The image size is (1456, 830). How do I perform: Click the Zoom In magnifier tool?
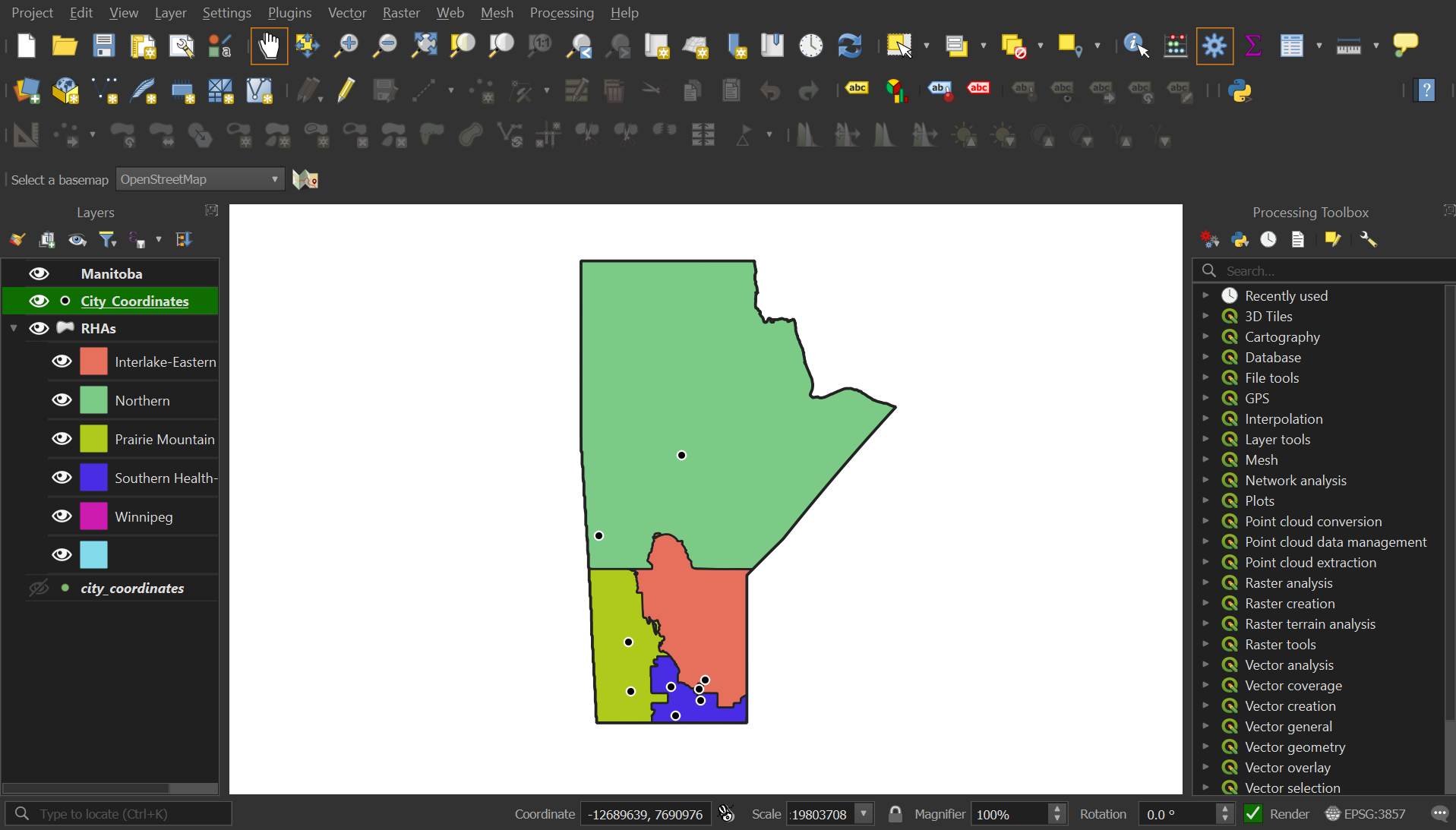(346, 46)
